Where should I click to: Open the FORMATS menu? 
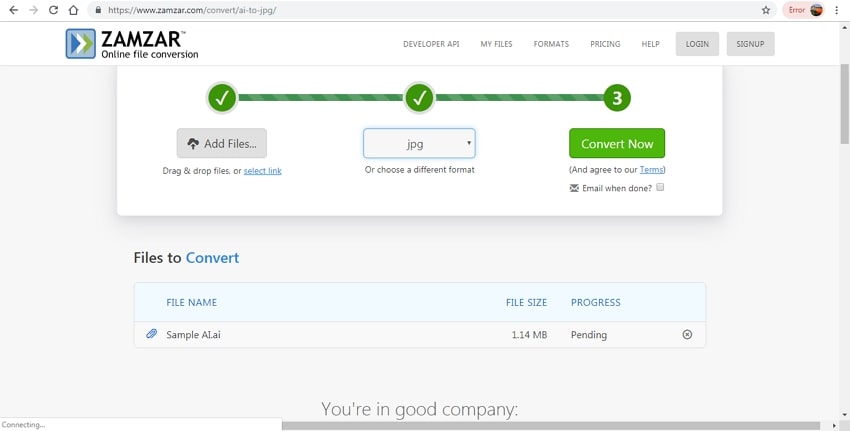click(551, 44)
